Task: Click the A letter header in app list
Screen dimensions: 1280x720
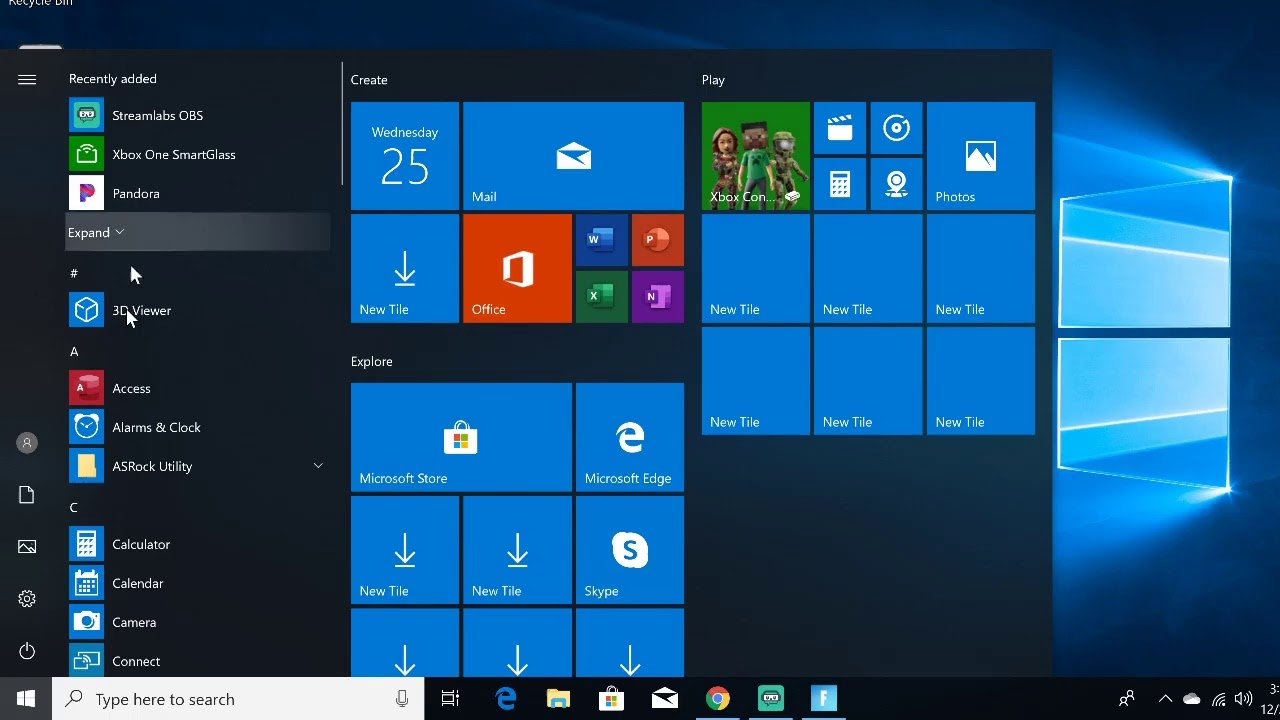Action: (74, 351)
